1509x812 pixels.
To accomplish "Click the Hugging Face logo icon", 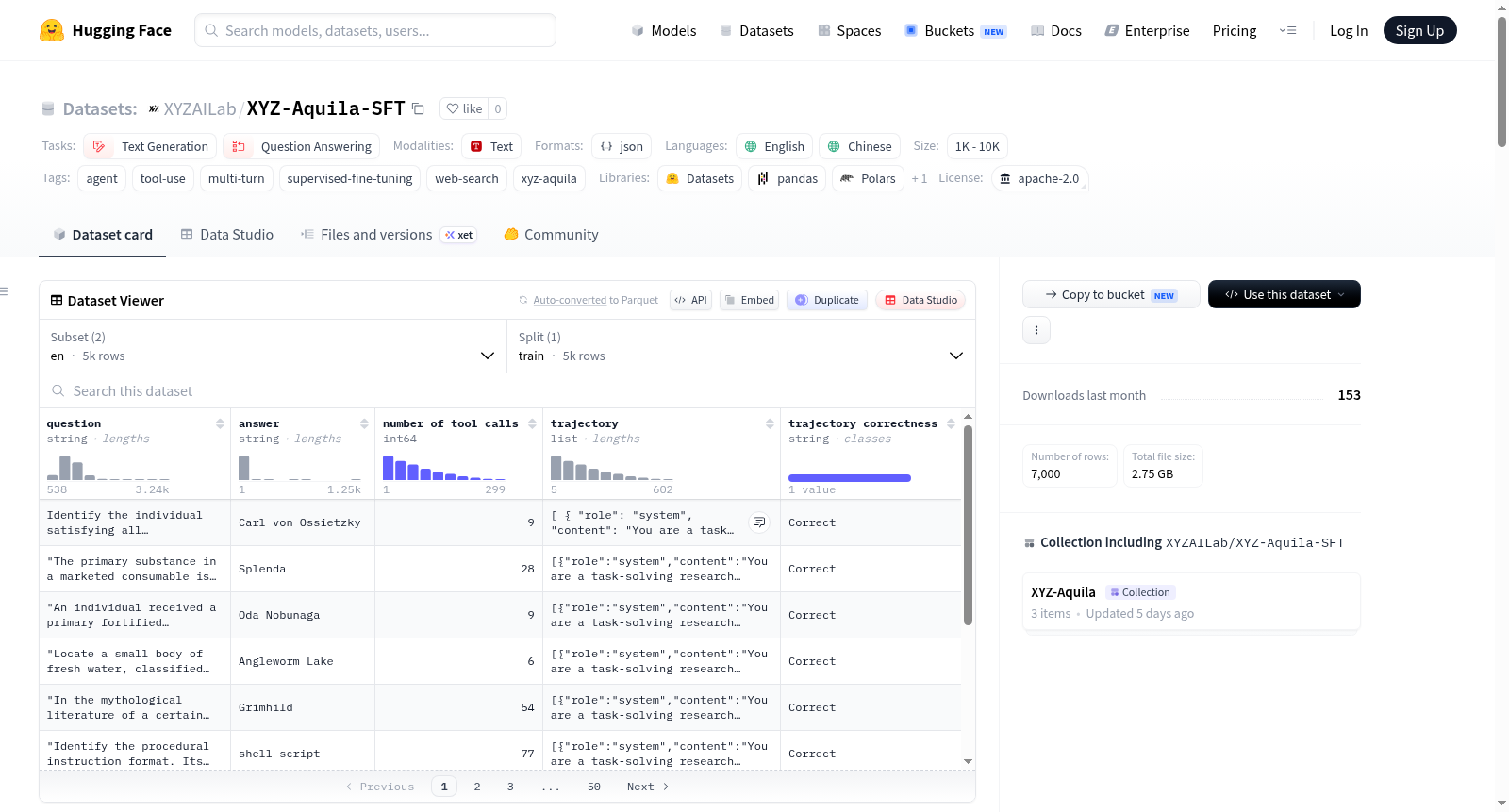I will pyautogui.click(x=52, y=30).
